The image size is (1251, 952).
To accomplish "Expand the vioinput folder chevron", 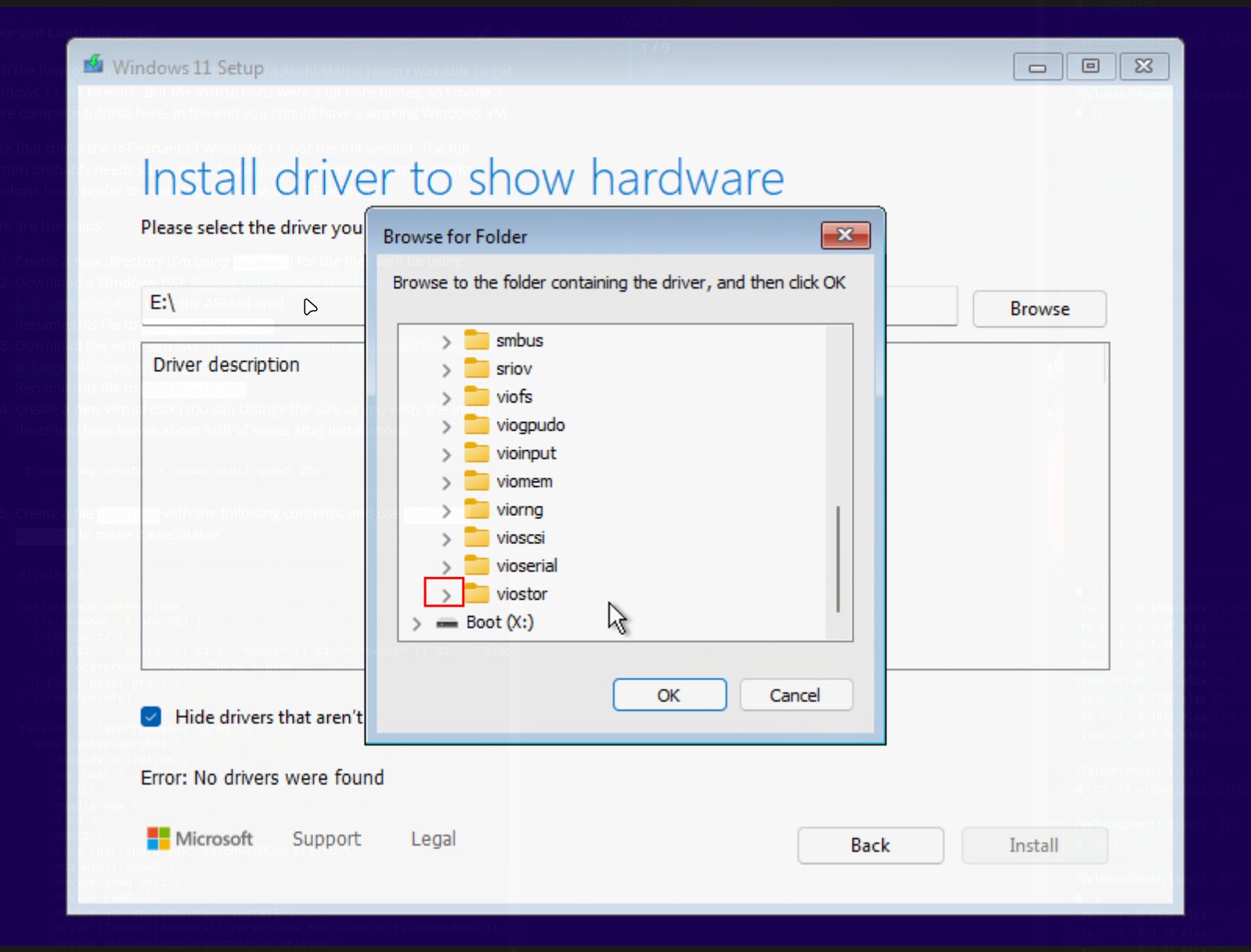I will click(x=446, y=455).
